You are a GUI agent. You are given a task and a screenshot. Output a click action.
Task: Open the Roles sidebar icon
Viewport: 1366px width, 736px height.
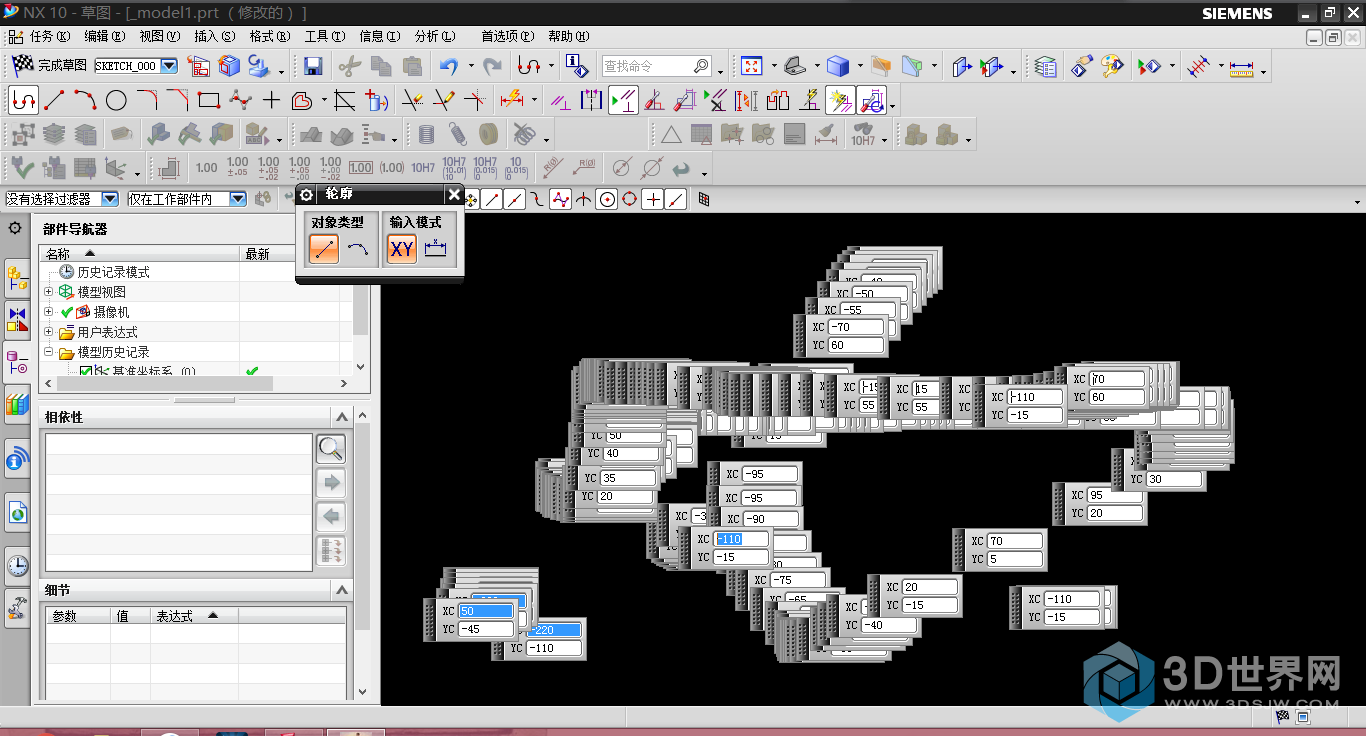point(17,606)
